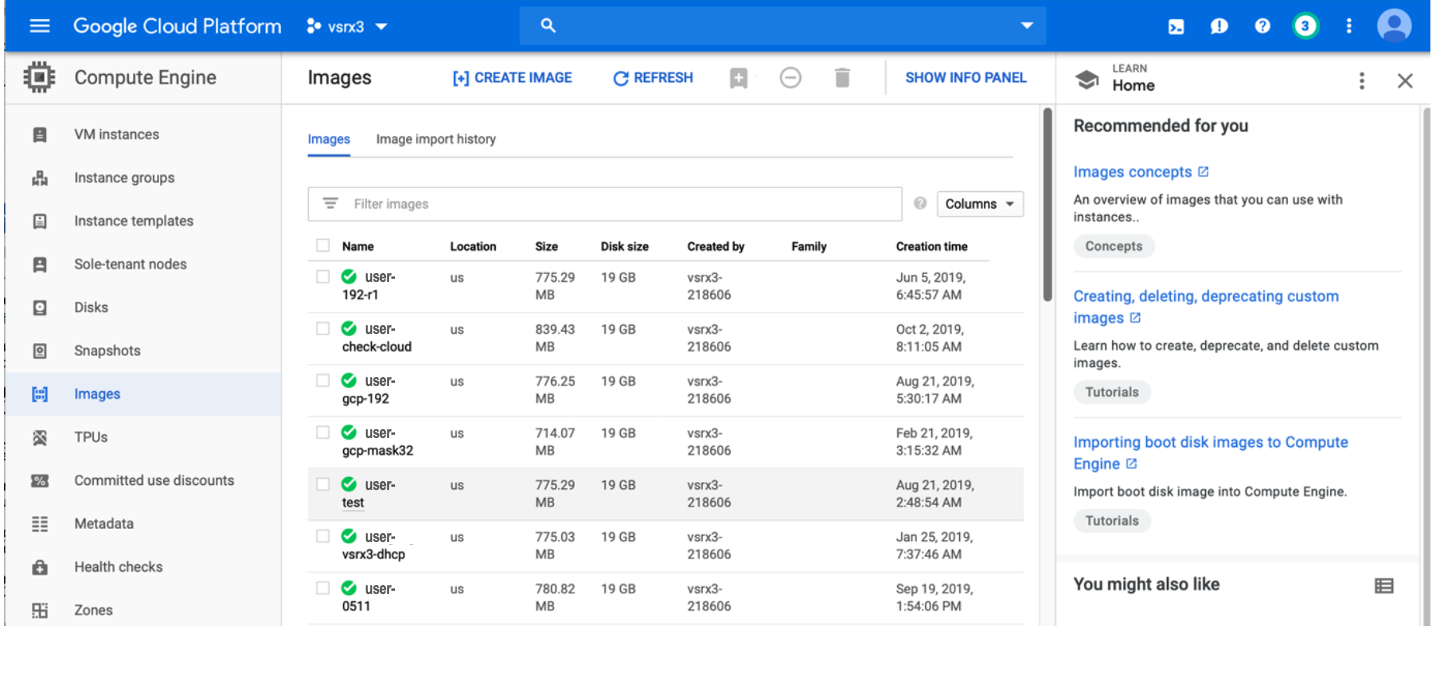This screenshot has width=1434, height=684.
Task: Open Snapshots in the sidebar
Action: click(107, 351)
